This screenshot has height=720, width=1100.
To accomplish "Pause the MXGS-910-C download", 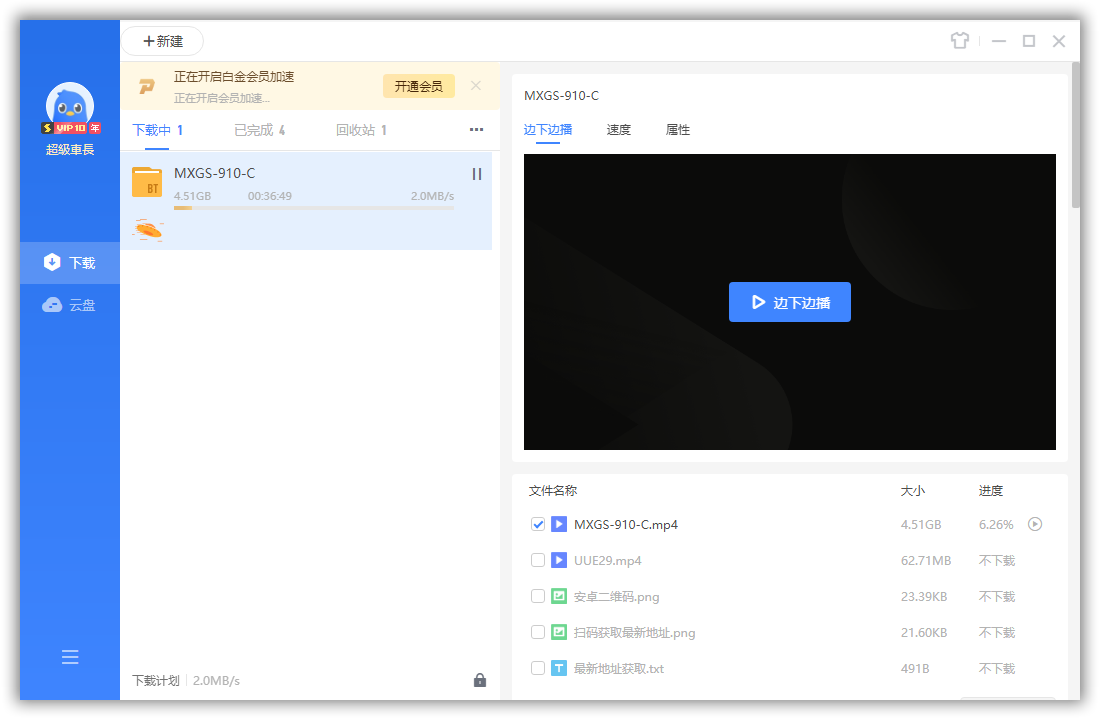I will [477, 174].
